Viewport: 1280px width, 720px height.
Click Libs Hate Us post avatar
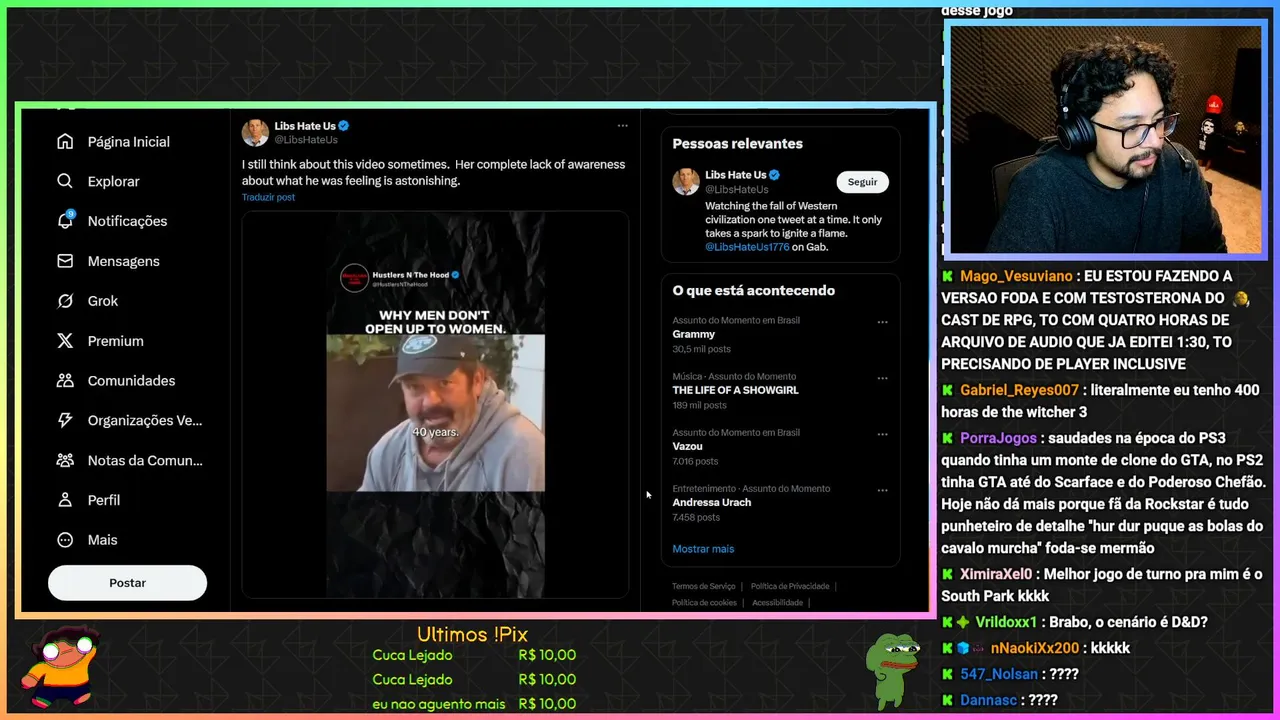pos(255,132)
